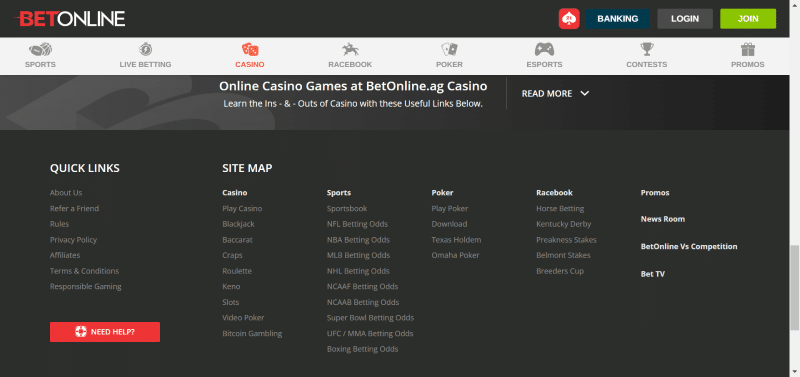Open the Poker nav label
The height and width of the screenshot is (377, 800).
point(449,64)
